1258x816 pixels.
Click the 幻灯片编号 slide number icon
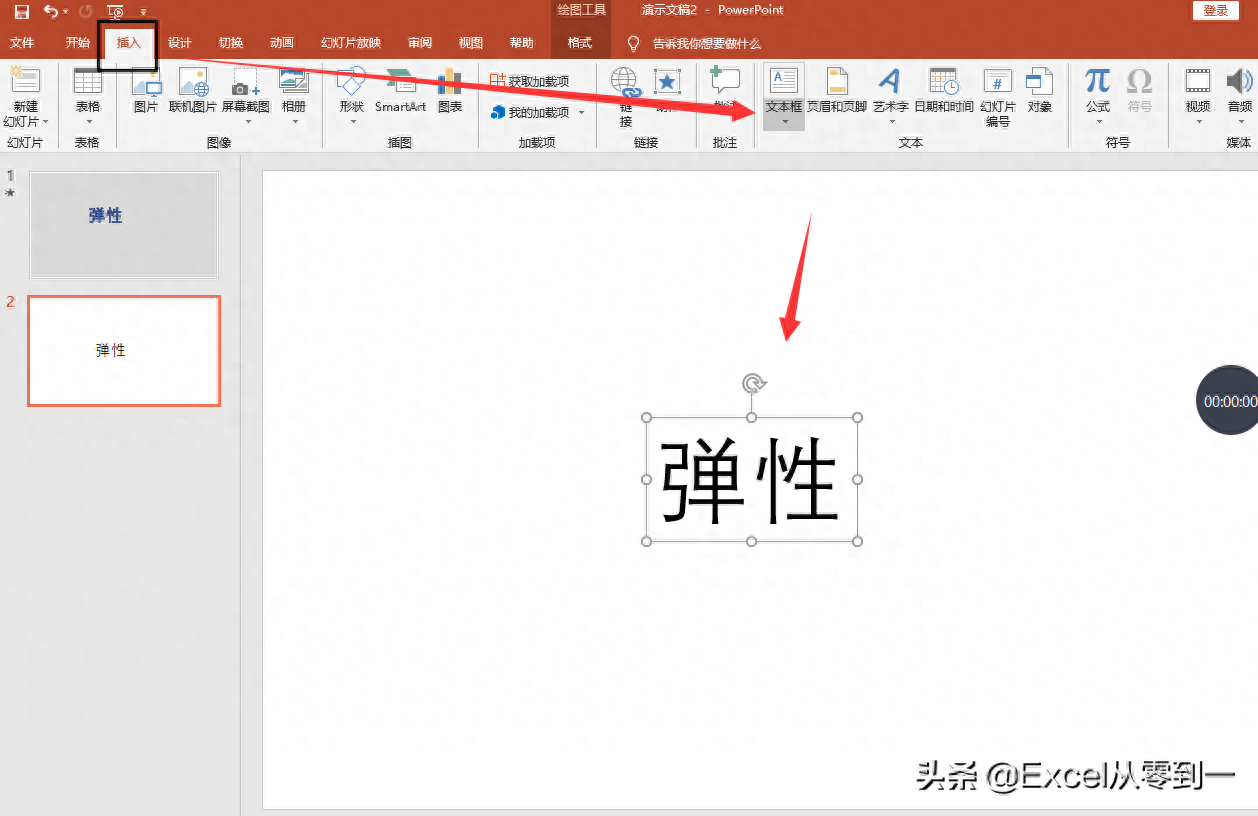point(998,96)
